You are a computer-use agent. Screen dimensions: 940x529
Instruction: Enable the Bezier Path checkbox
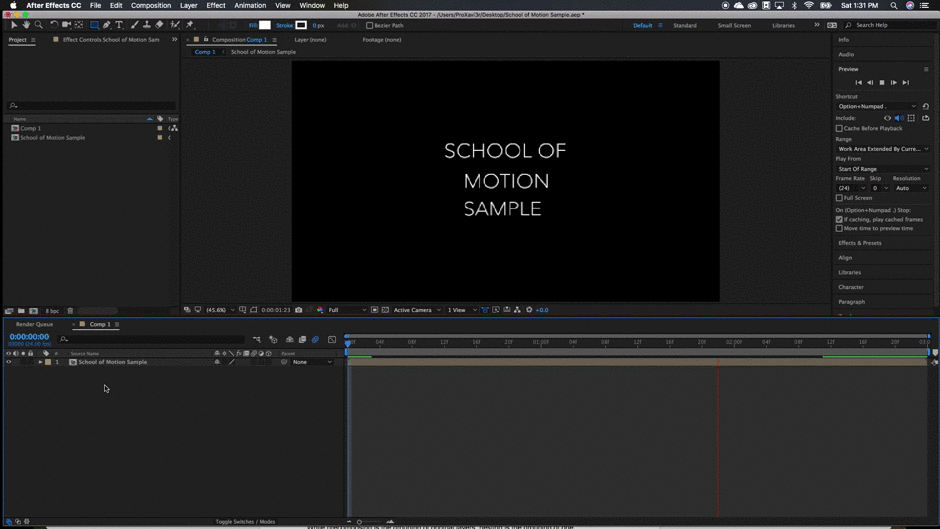pyautogui.click(x=369, y=25)
